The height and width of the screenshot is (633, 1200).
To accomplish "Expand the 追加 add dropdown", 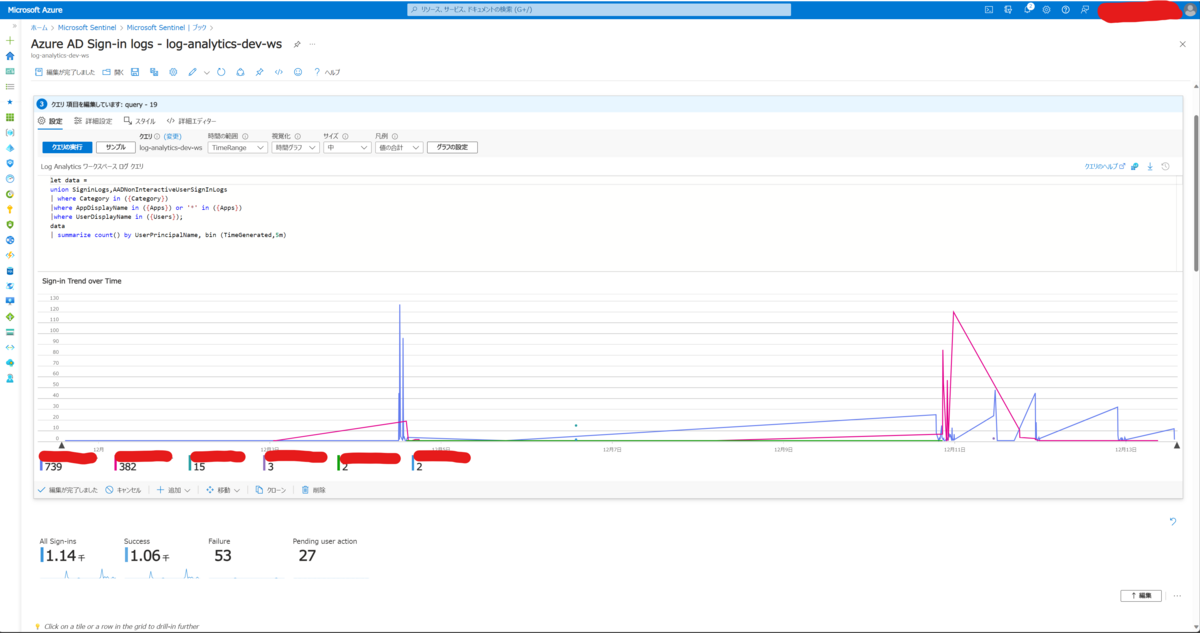I will (173, 490).
